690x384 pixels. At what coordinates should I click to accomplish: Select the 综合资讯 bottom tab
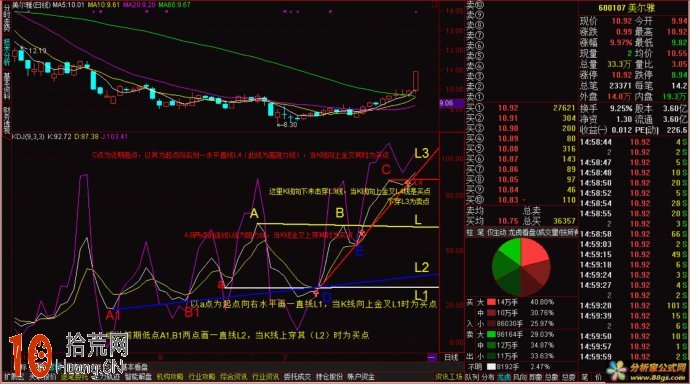[234, 377]
